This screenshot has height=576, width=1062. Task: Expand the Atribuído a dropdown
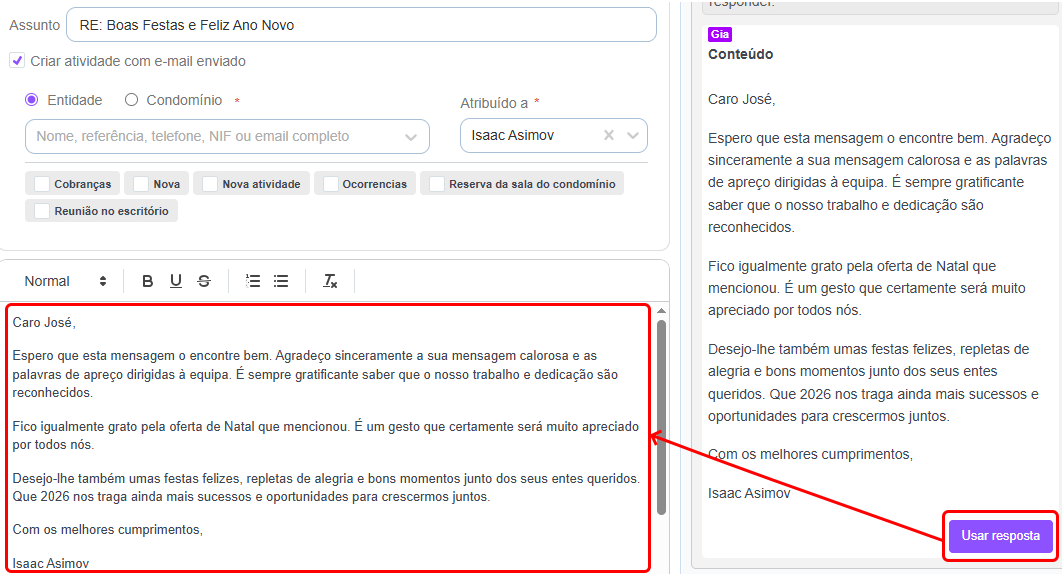click(632, 136)
